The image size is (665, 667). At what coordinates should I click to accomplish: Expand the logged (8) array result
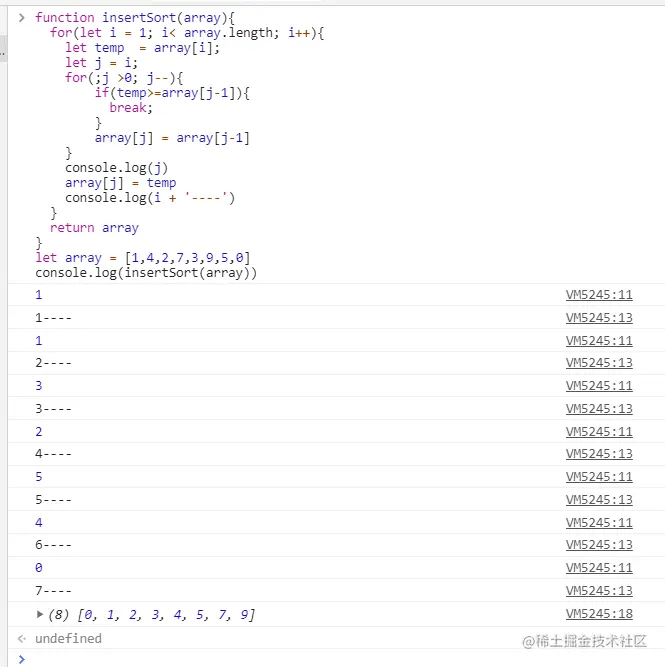40,614
